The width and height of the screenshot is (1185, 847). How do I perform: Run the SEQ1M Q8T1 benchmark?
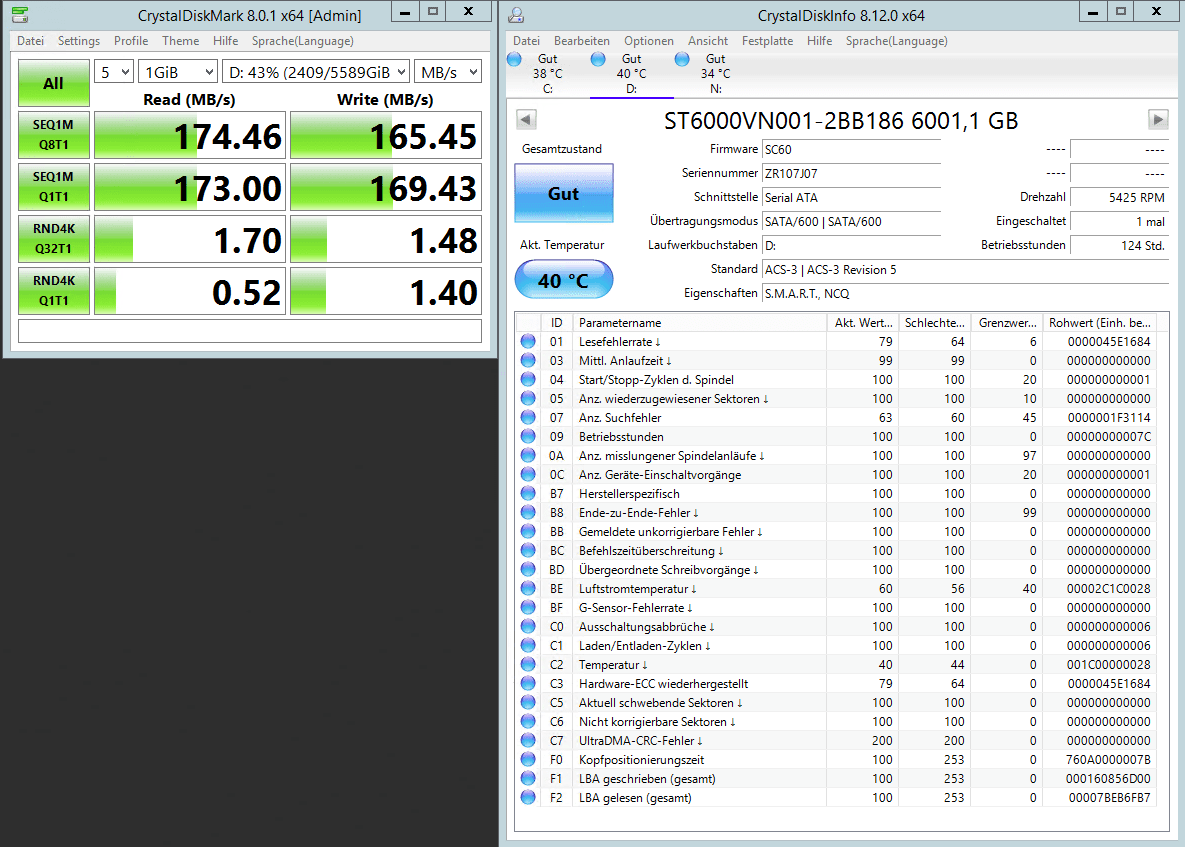(54, 134)
